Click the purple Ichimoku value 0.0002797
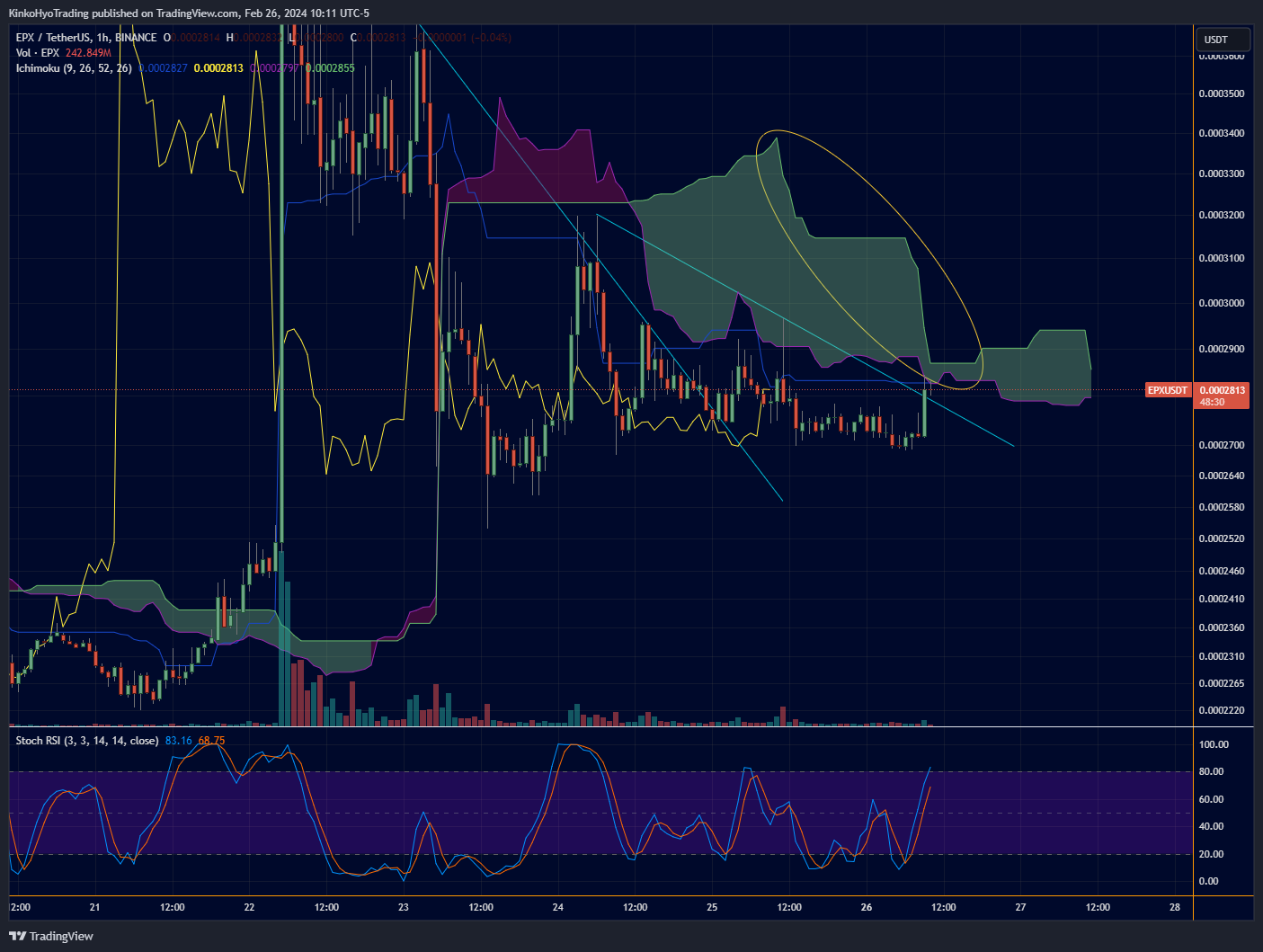 pos(275,68)
